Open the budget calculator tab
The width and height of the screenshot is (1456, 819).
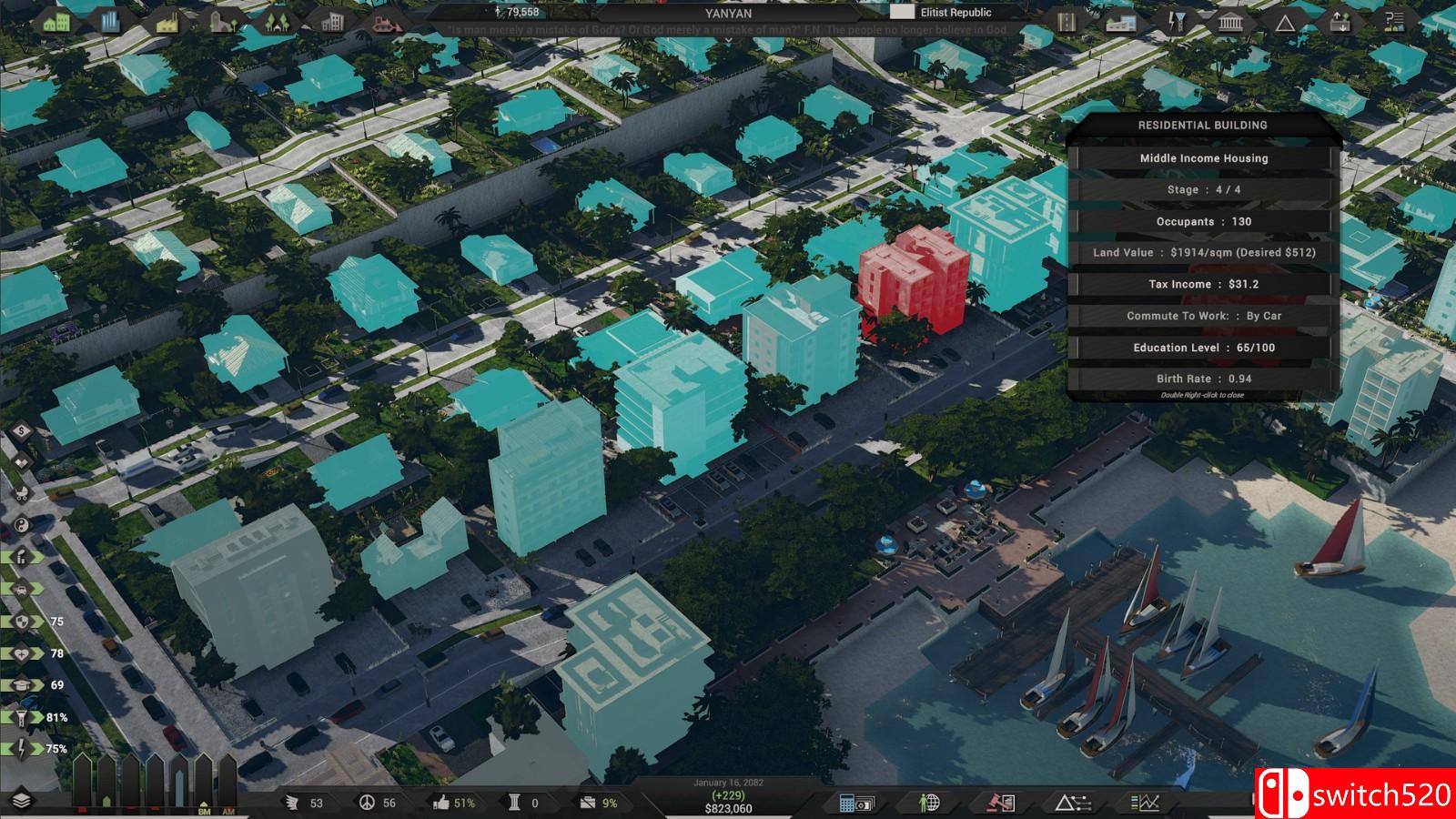[x=856, y=803]
